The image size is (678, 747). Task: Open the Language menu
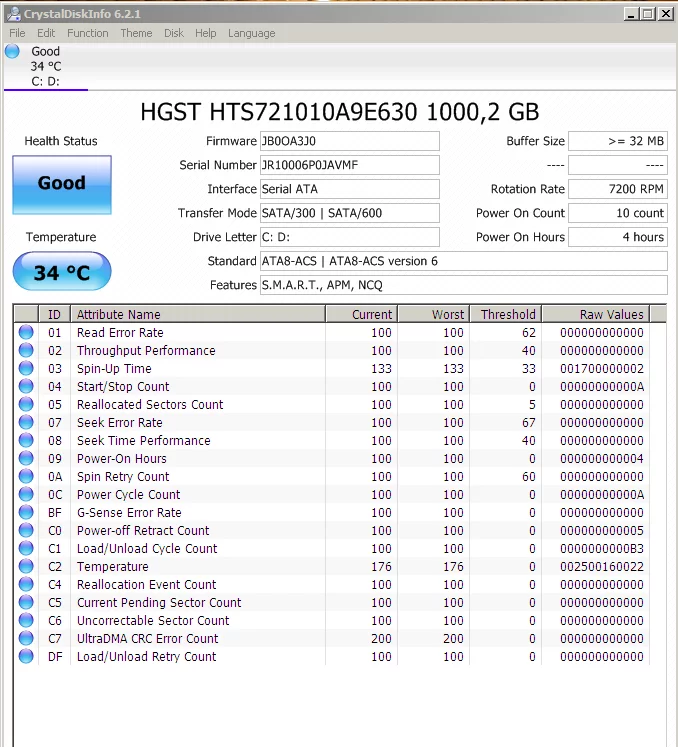pos(252,33)
